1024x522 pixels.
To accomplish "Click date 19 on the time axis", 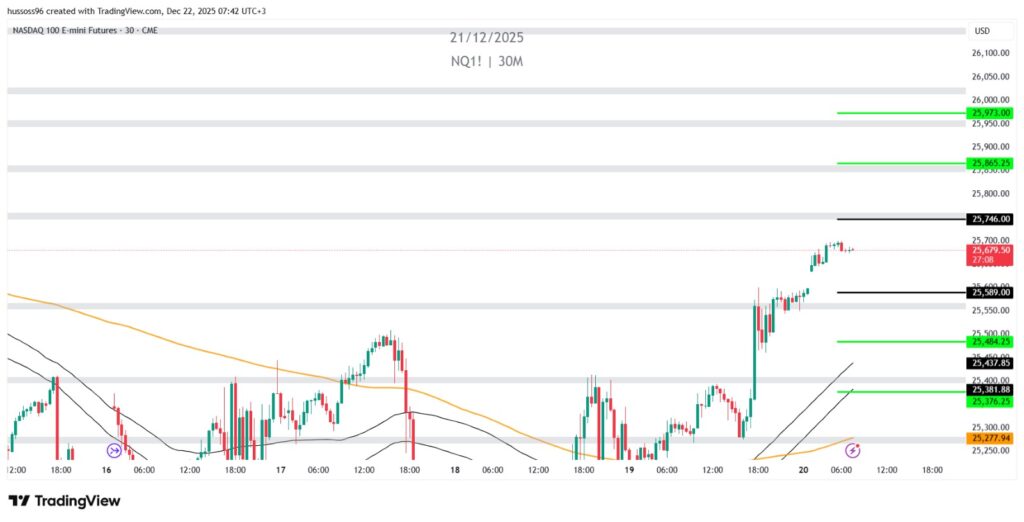I will [629, 469].
